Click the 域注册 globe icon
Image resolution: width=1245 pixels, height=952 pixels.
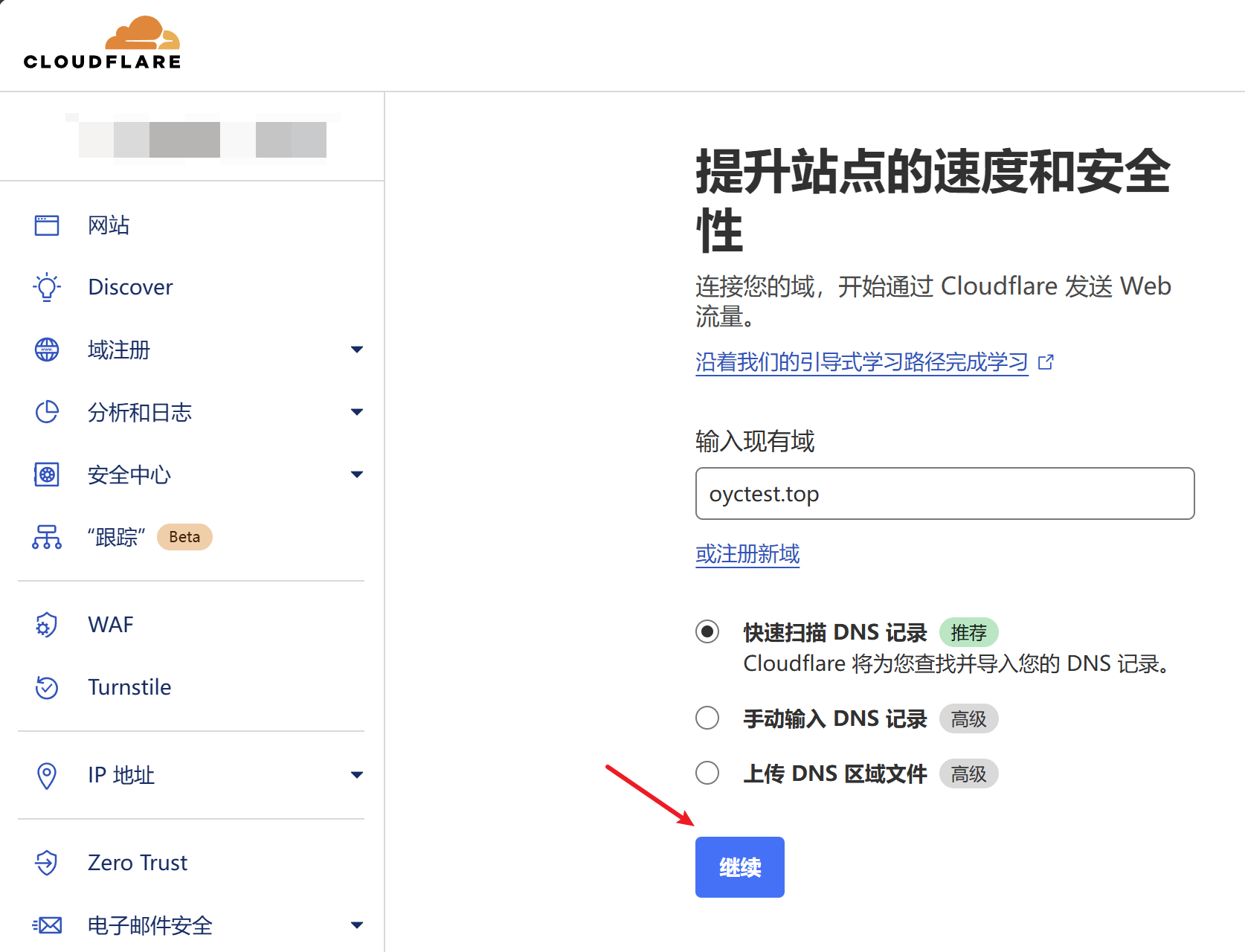[47, 350]
